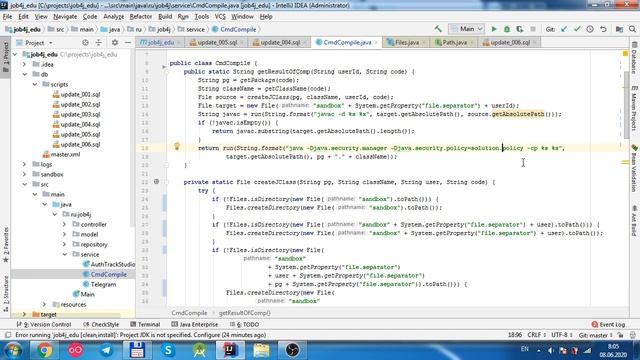
Task: Change UTF-8 file encoding in status bar
Action: point(562,335)
